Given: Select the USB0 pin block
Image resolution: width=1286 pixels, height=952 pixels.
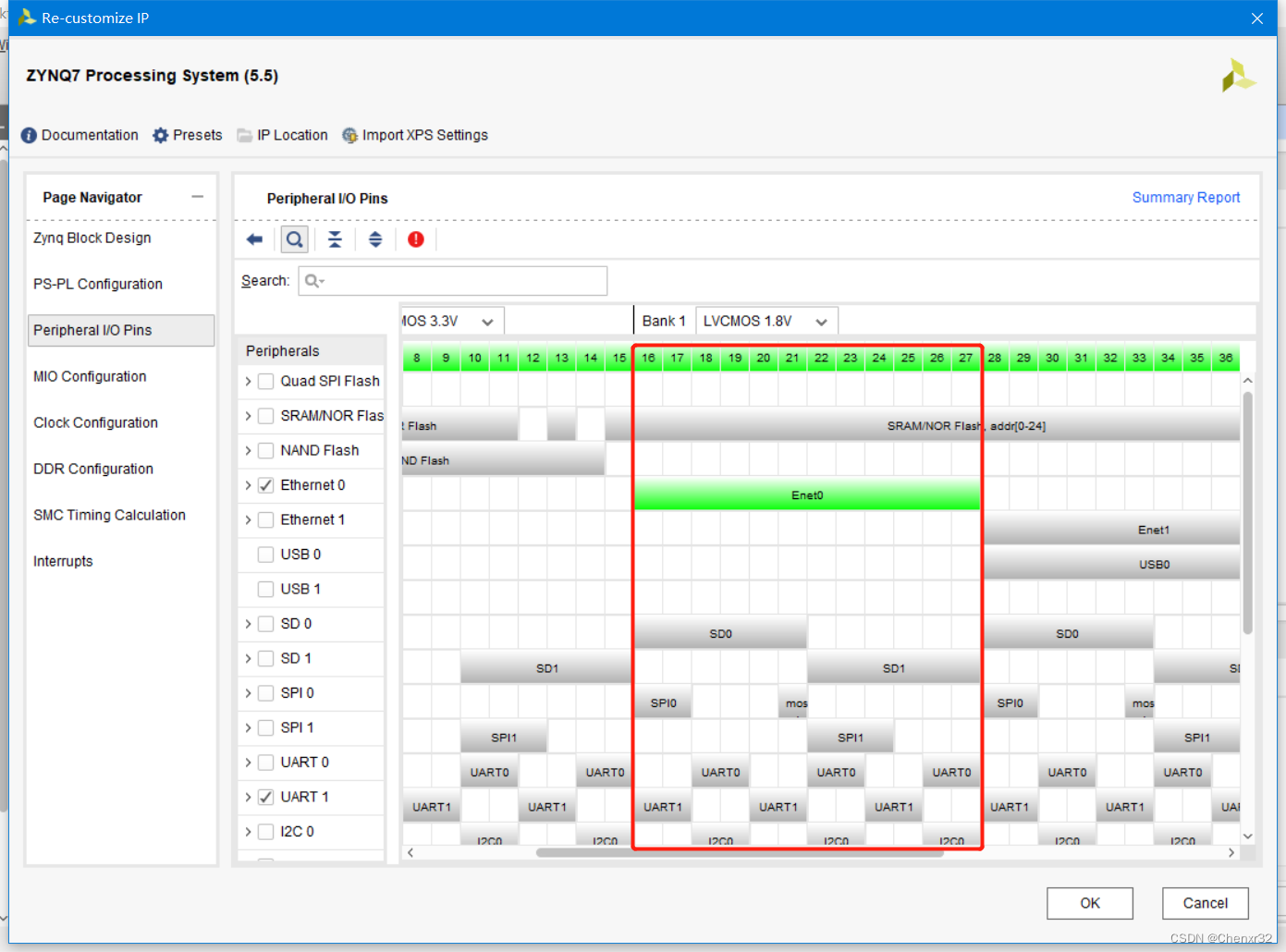Looking at the screenshot, I should (1111, 565).
